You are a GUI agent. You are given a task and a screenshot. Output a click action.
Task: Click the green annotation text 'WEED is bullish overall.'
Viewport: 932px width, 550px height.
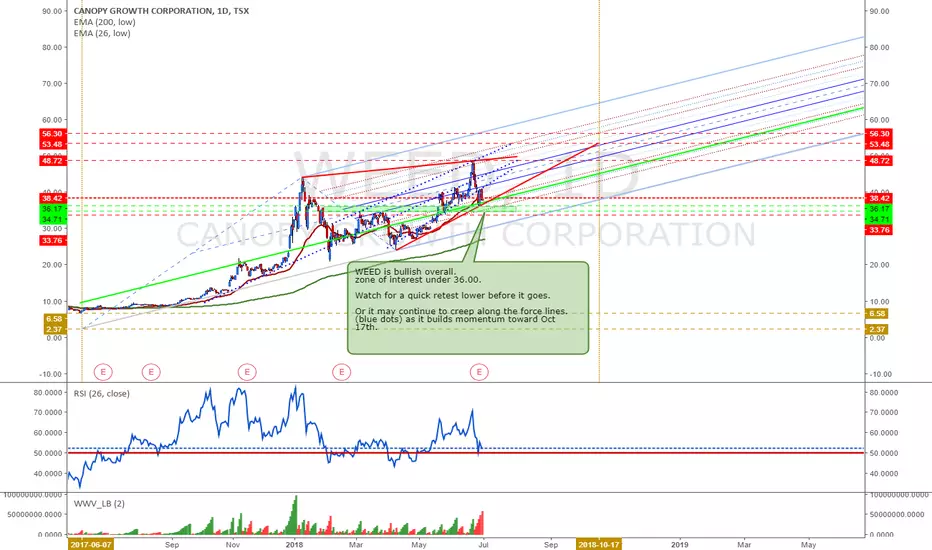tap(406, 272)
